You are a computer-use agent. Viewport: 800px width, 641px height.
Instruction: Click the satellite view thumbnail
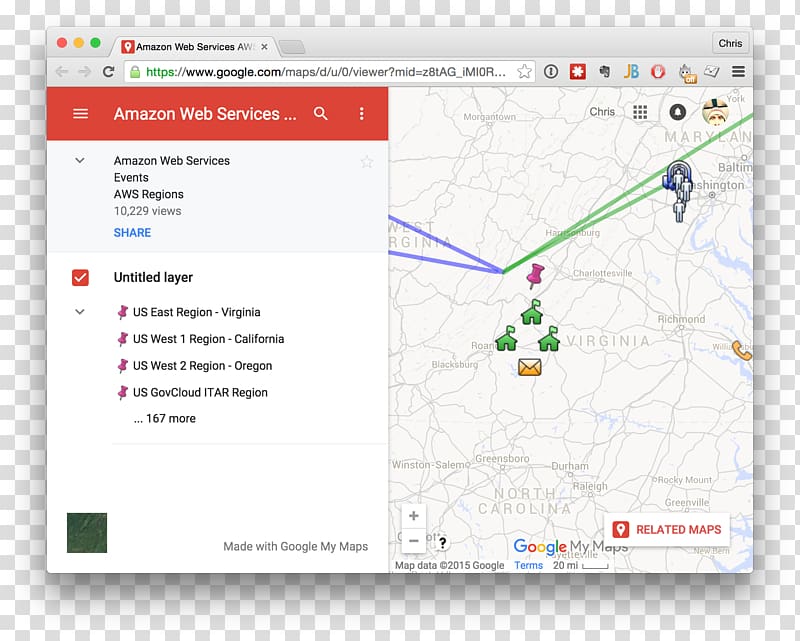coord(87,533)
